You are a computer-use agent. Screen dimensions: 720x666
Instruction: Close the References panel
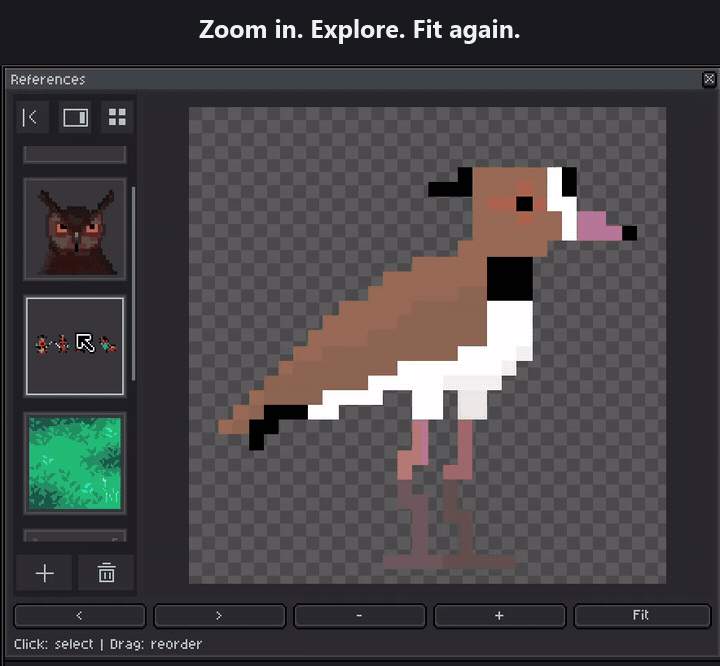pyautogui.click(x=709, y=79)
